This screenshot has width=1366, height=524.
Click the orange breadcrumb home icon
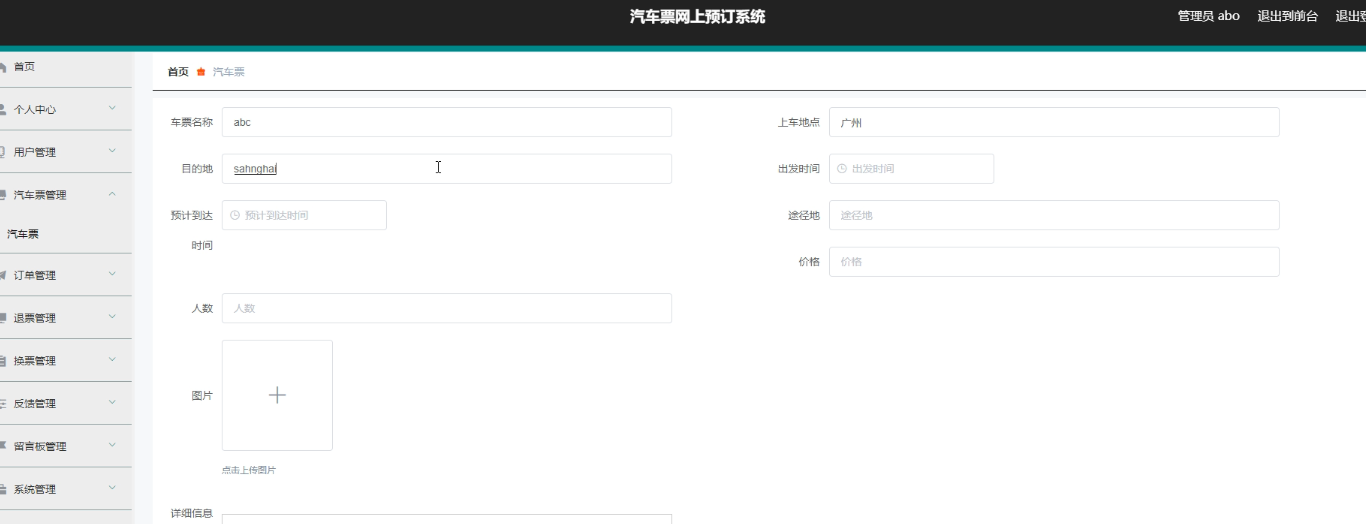(x=201, y=72)
